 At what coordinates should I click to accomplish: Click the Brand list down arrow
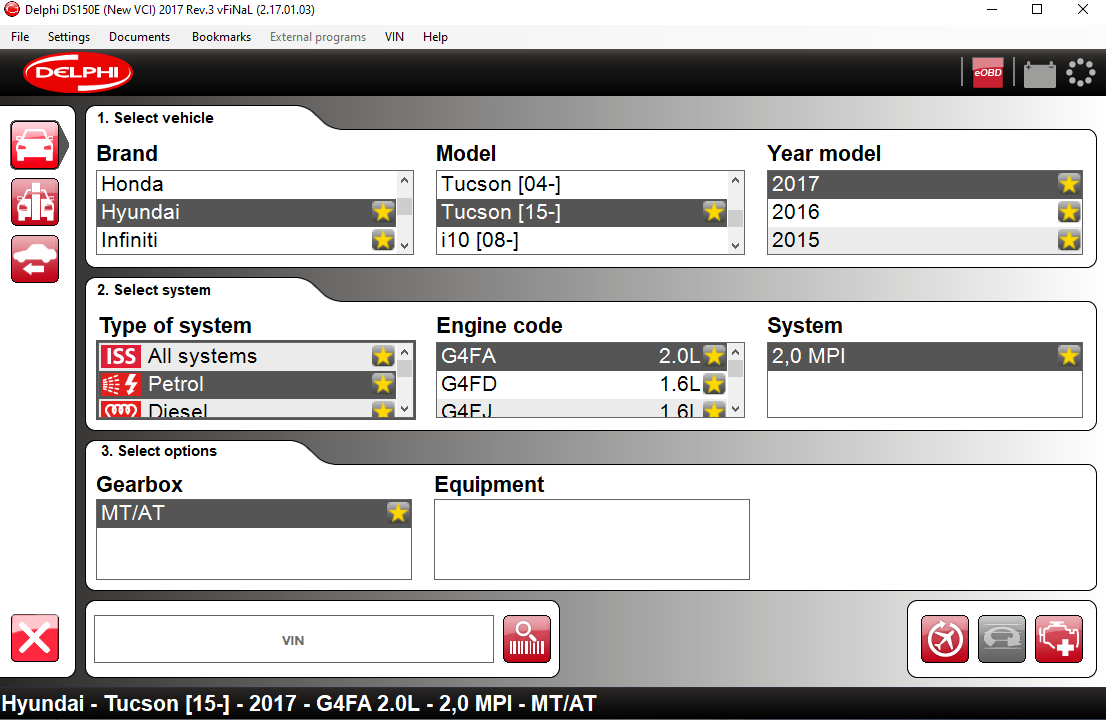405,245
